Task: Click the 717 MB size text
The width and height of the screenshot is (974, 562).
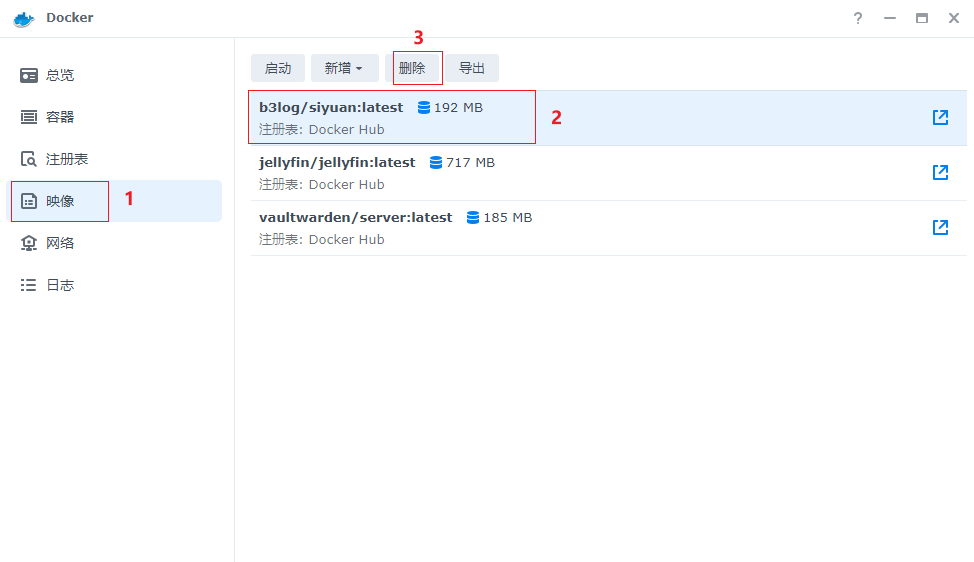Action: [x=470, y=163]
